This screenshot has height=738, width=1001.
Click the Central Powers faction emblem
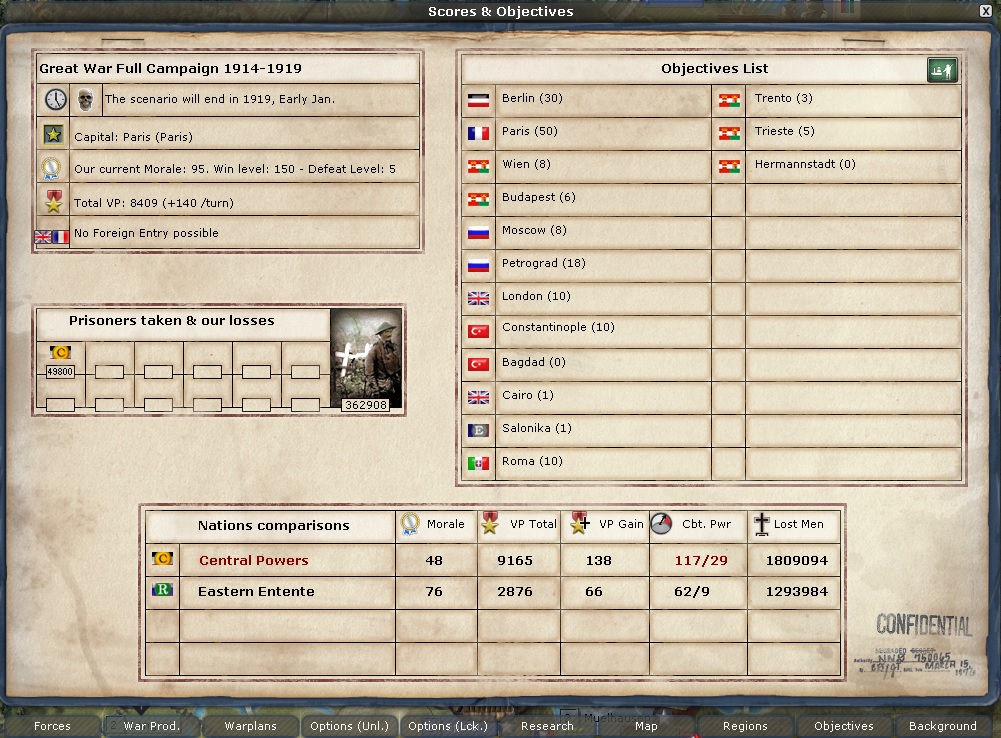pyautogui.click(x=162, y=559)
